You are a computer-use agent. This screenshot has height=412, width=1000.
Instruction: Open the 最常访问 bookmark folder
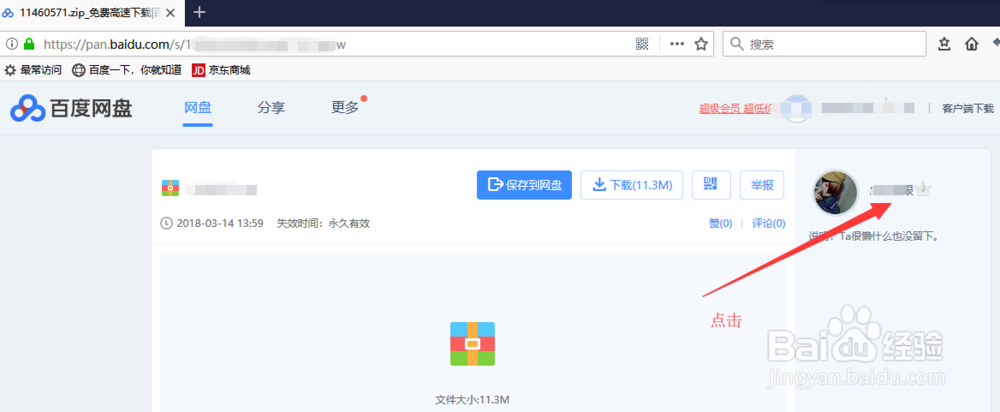(x=33, y=70)
